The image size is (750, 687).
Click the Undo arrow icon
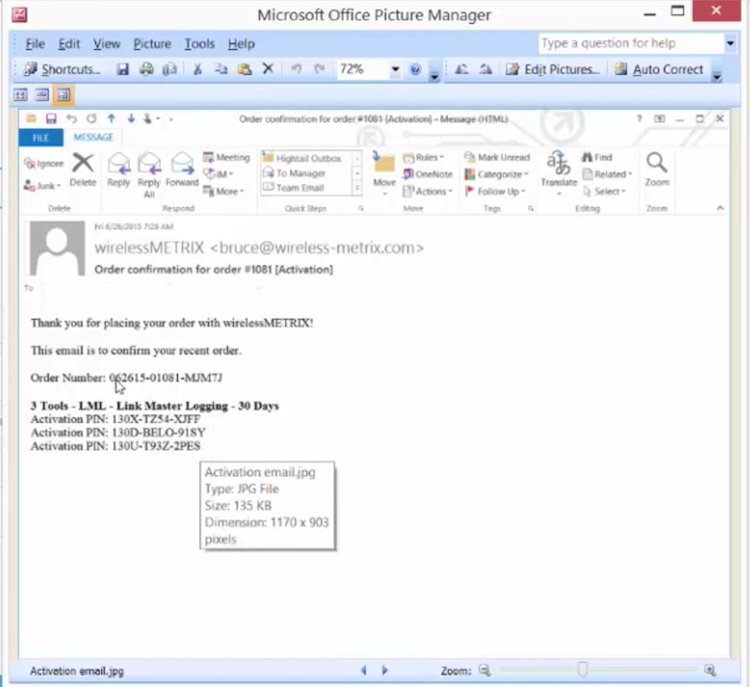coord(296,69)
